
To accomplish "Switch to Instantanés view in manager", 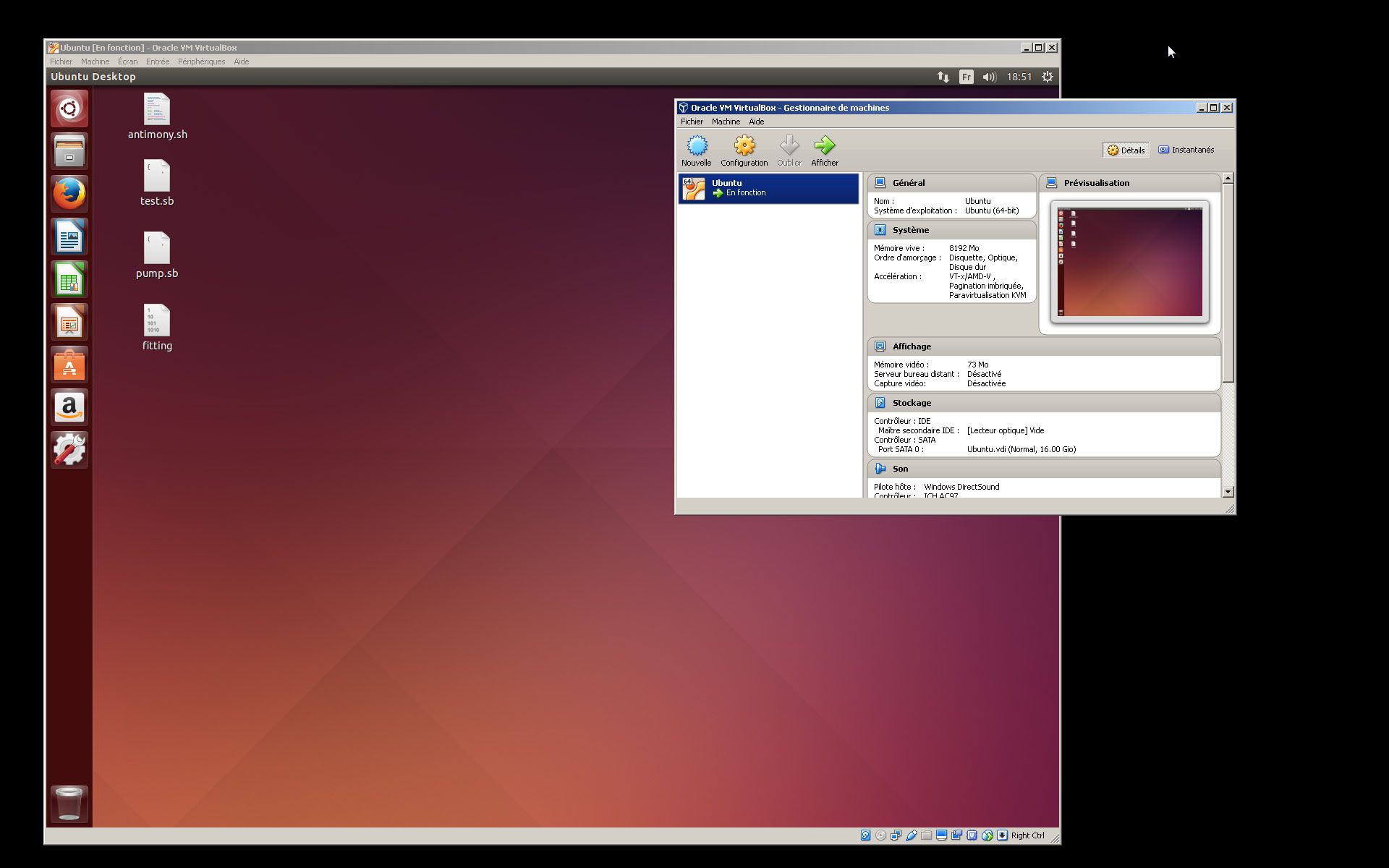I will coord(1186,150).
